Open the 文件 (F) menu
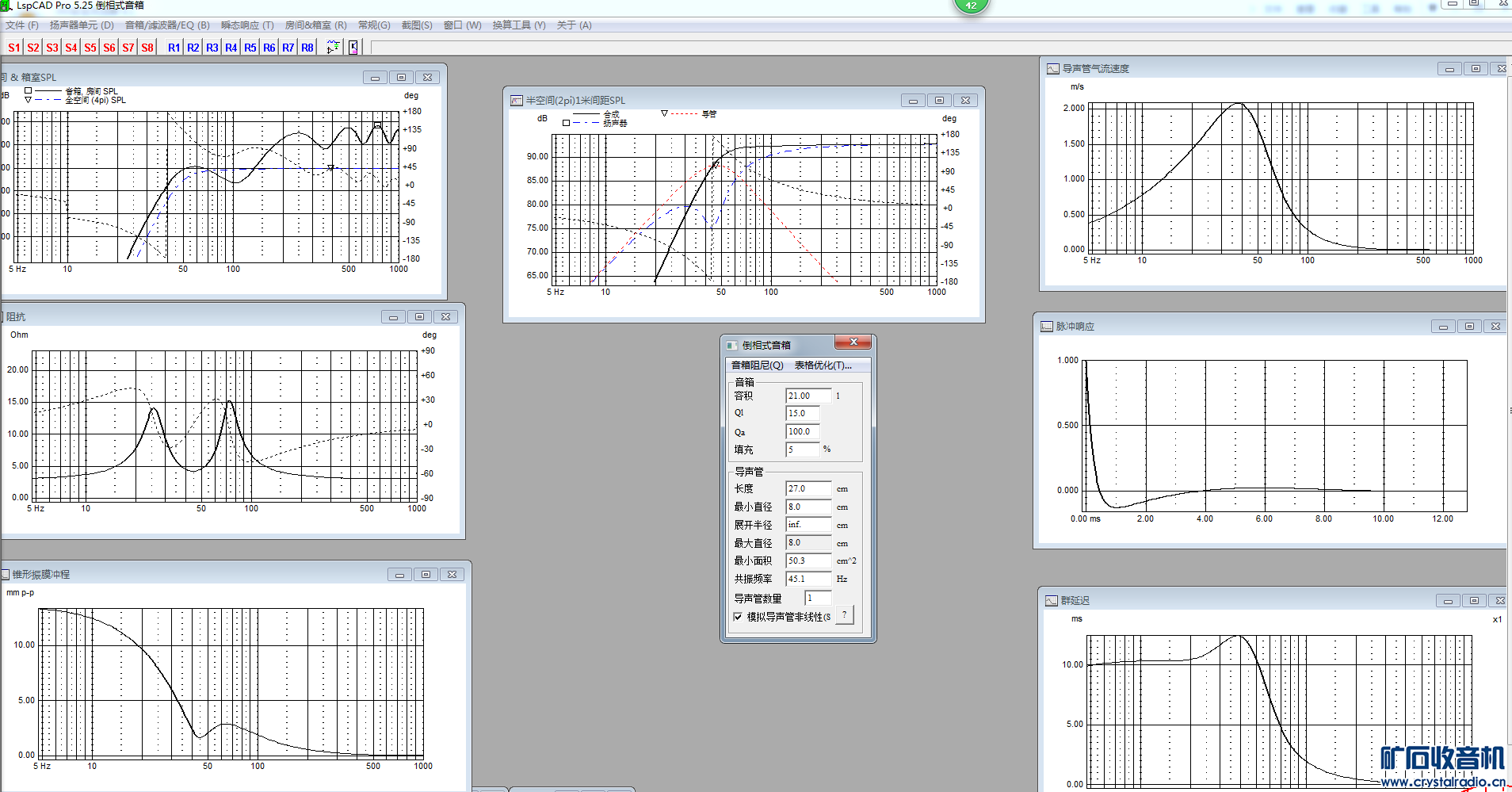The image size is (1512, 792). tap(22, 25)
